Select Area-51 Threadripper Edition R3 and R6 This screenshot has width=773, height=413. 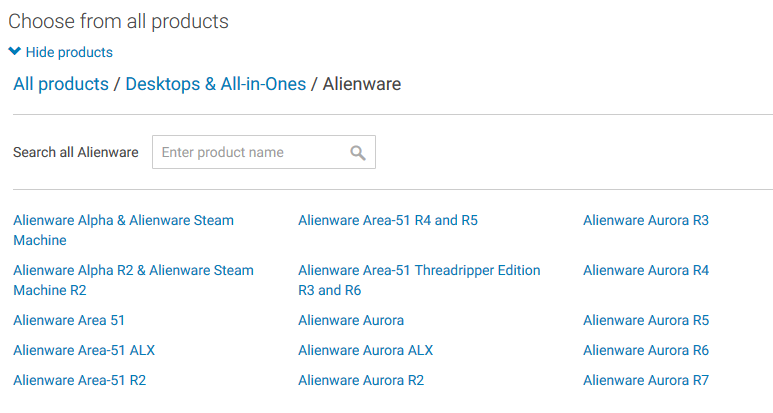419,280
